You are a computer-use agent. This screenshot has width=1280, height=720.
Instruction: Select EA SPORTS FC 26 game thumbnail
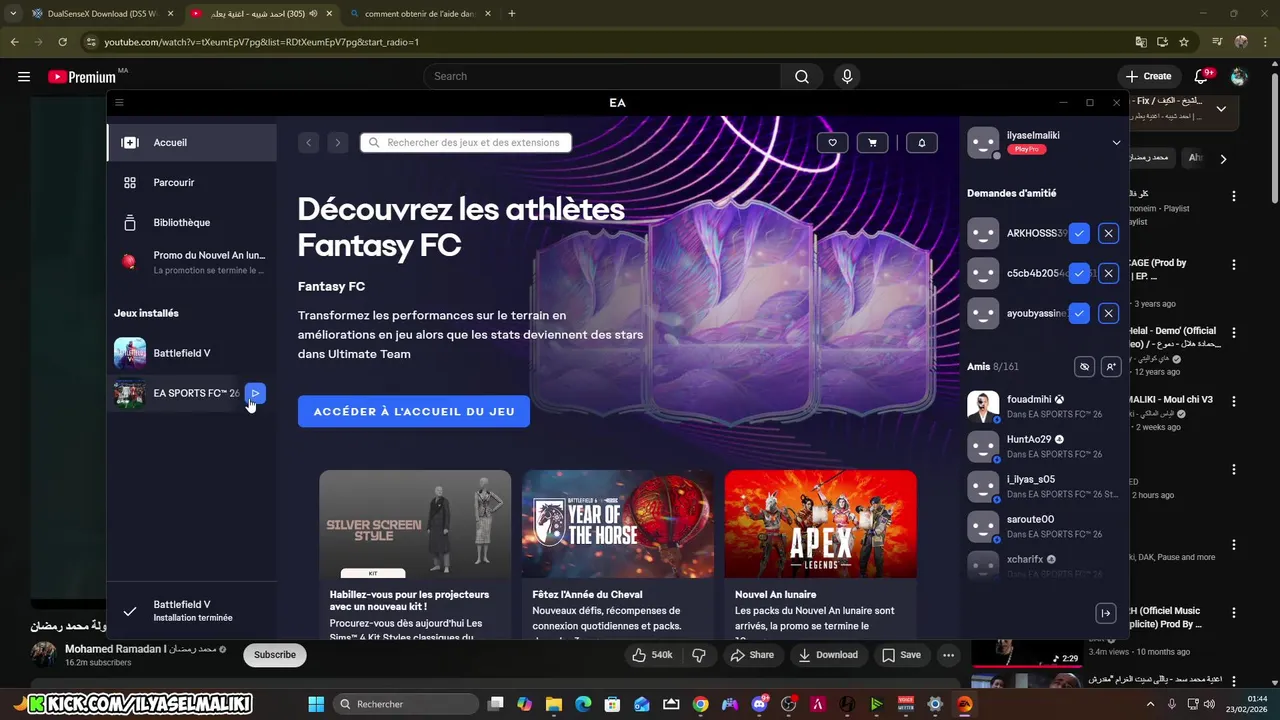pyautogui.click(x=130, y=393)
